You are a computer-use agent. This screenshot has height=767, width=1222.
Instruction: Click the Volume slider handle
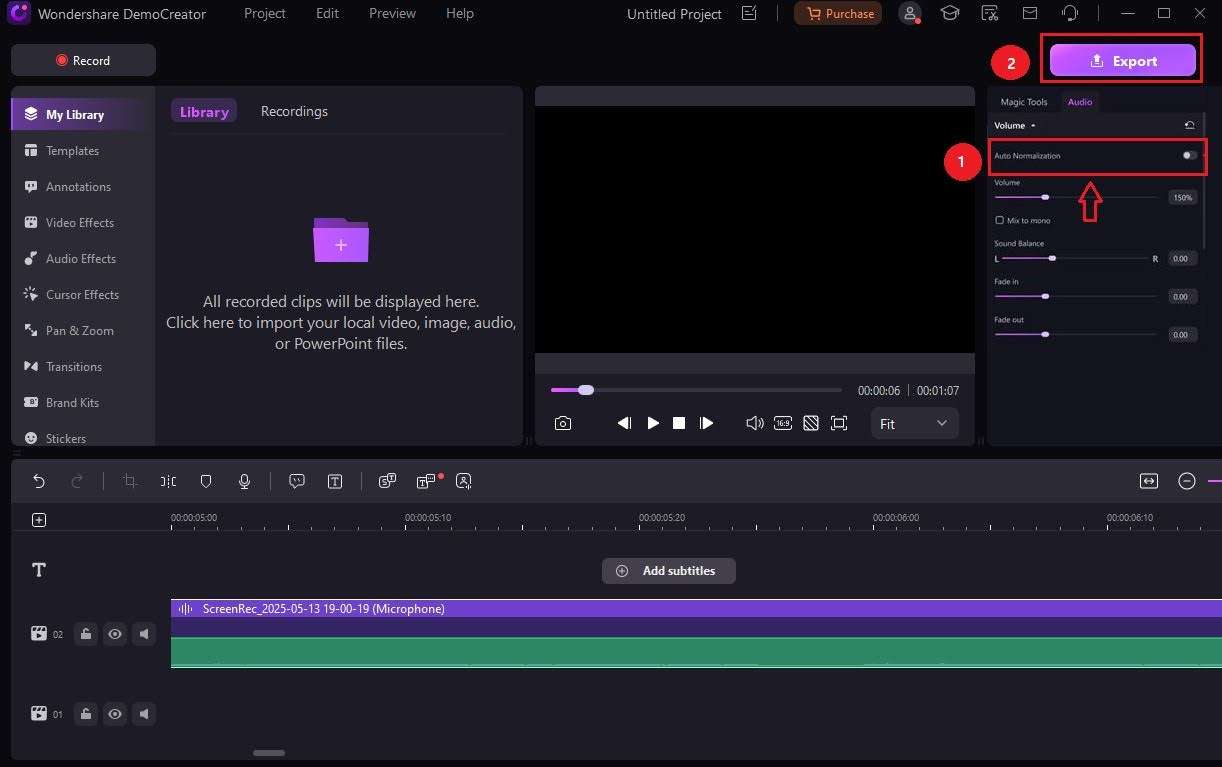[1045, 197]
